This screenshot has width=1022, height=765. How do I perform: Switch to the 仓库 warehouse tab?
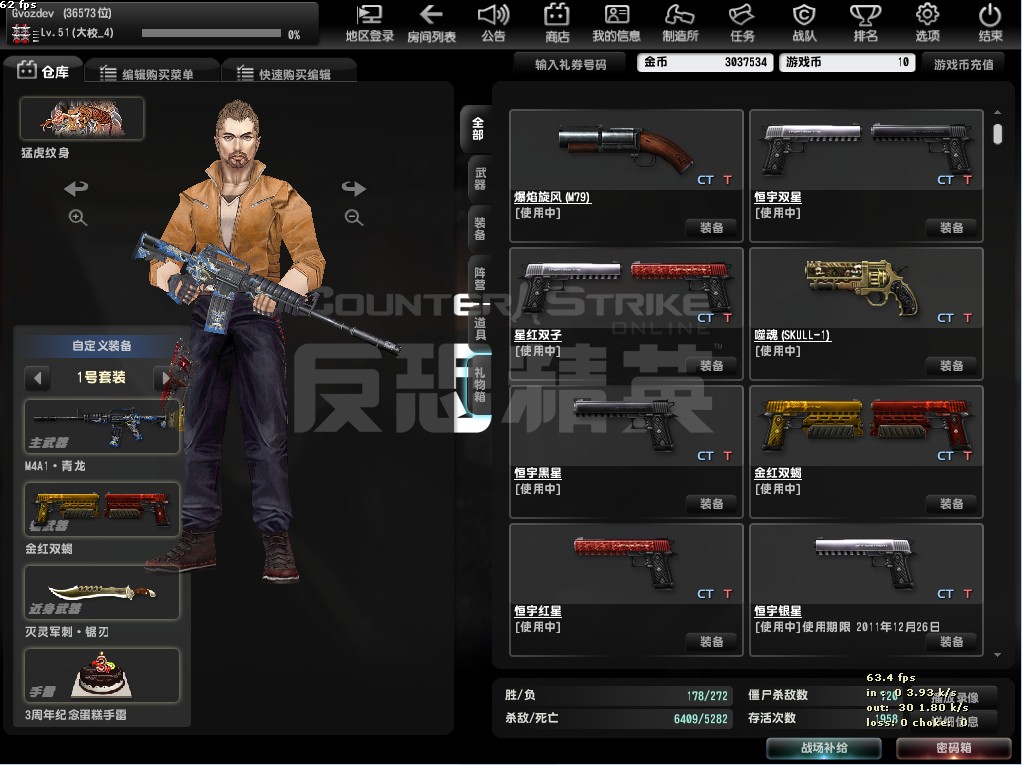[43, 71]
